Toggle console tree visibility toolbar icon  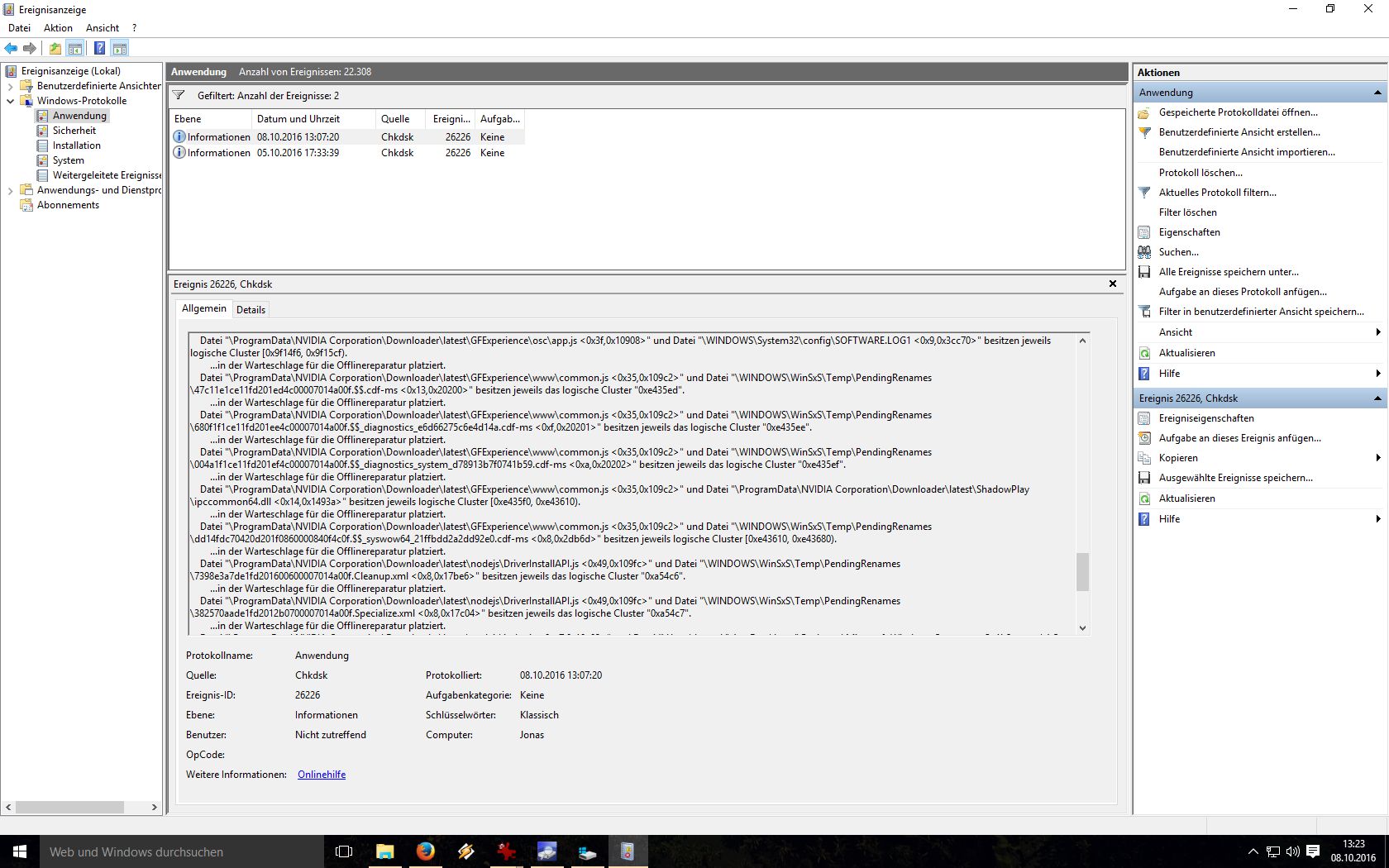coord(75,49)
